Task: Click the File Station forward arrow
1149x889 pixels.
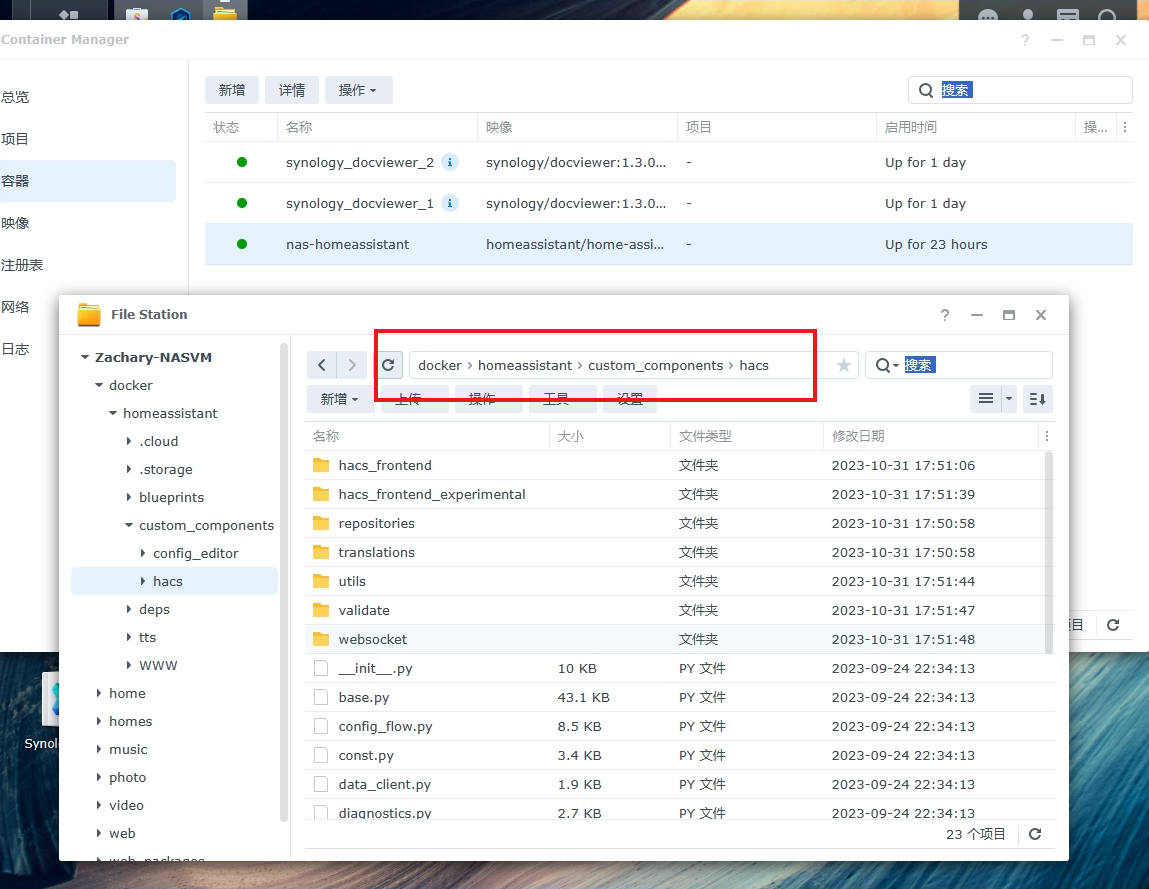Action: tap(352, 365)
